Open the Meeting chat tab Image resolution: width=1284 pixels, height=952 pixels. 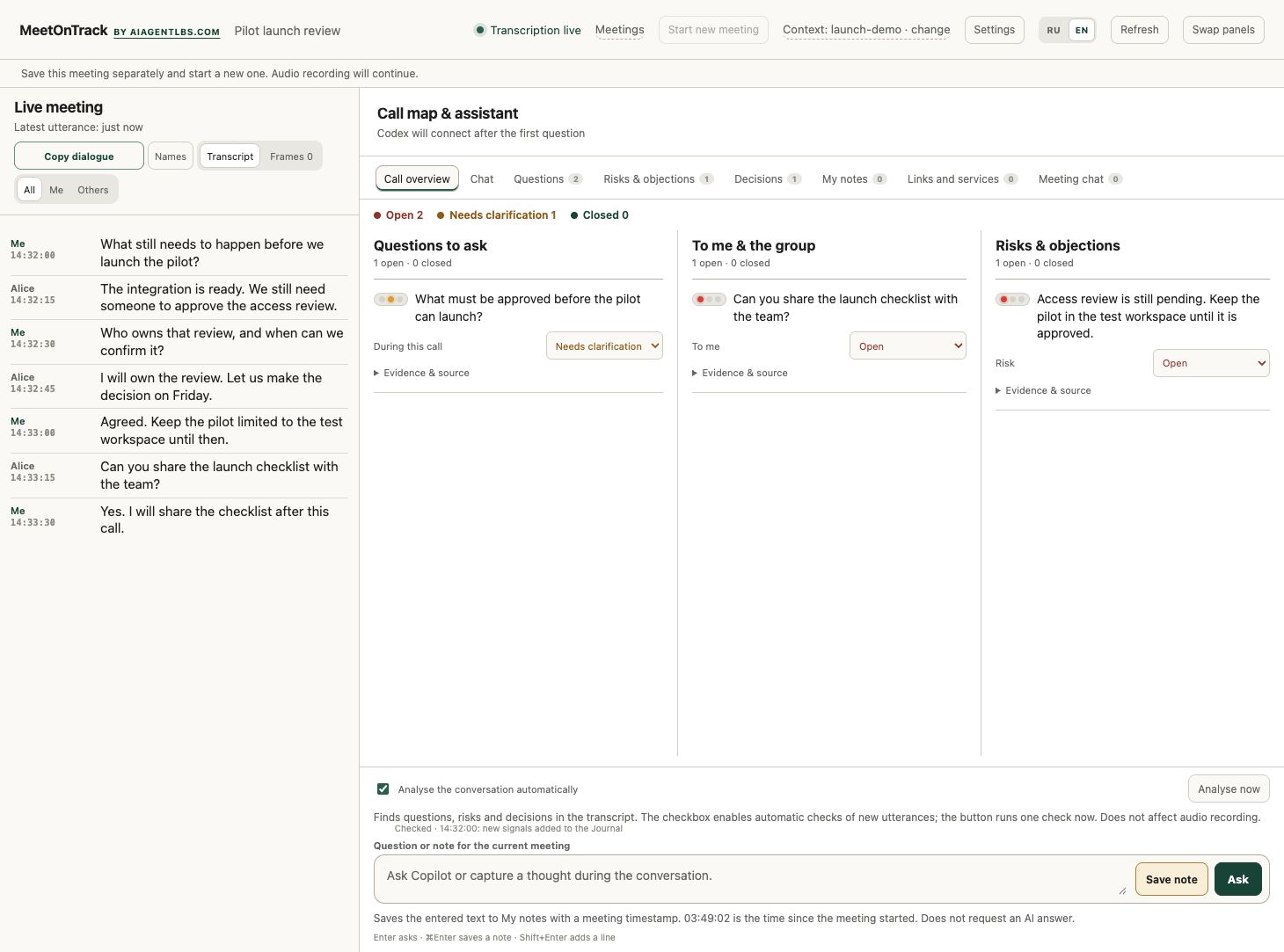click(1080, 178)
